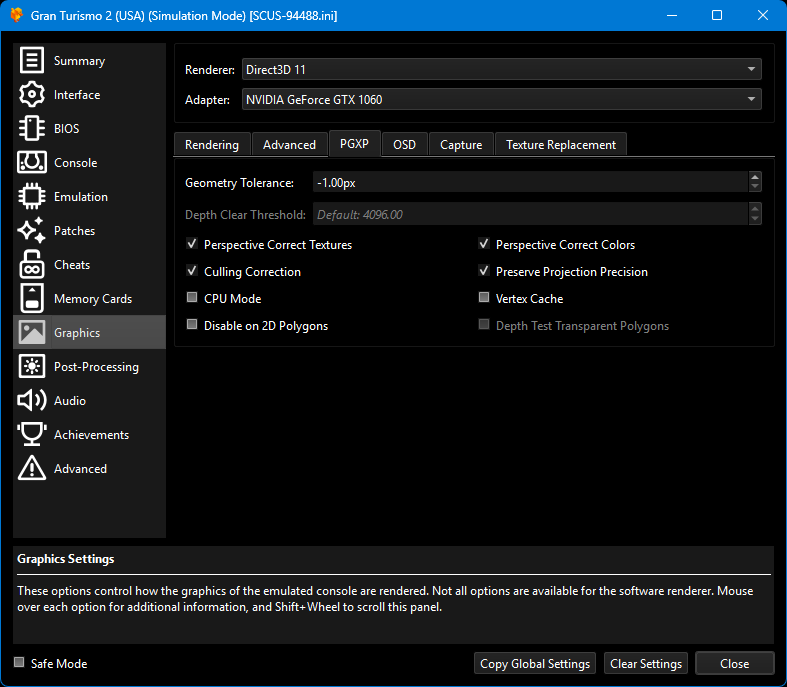
Task: Disable Perspective Correct Textures checkbox
Action: [x=192, y=245]
